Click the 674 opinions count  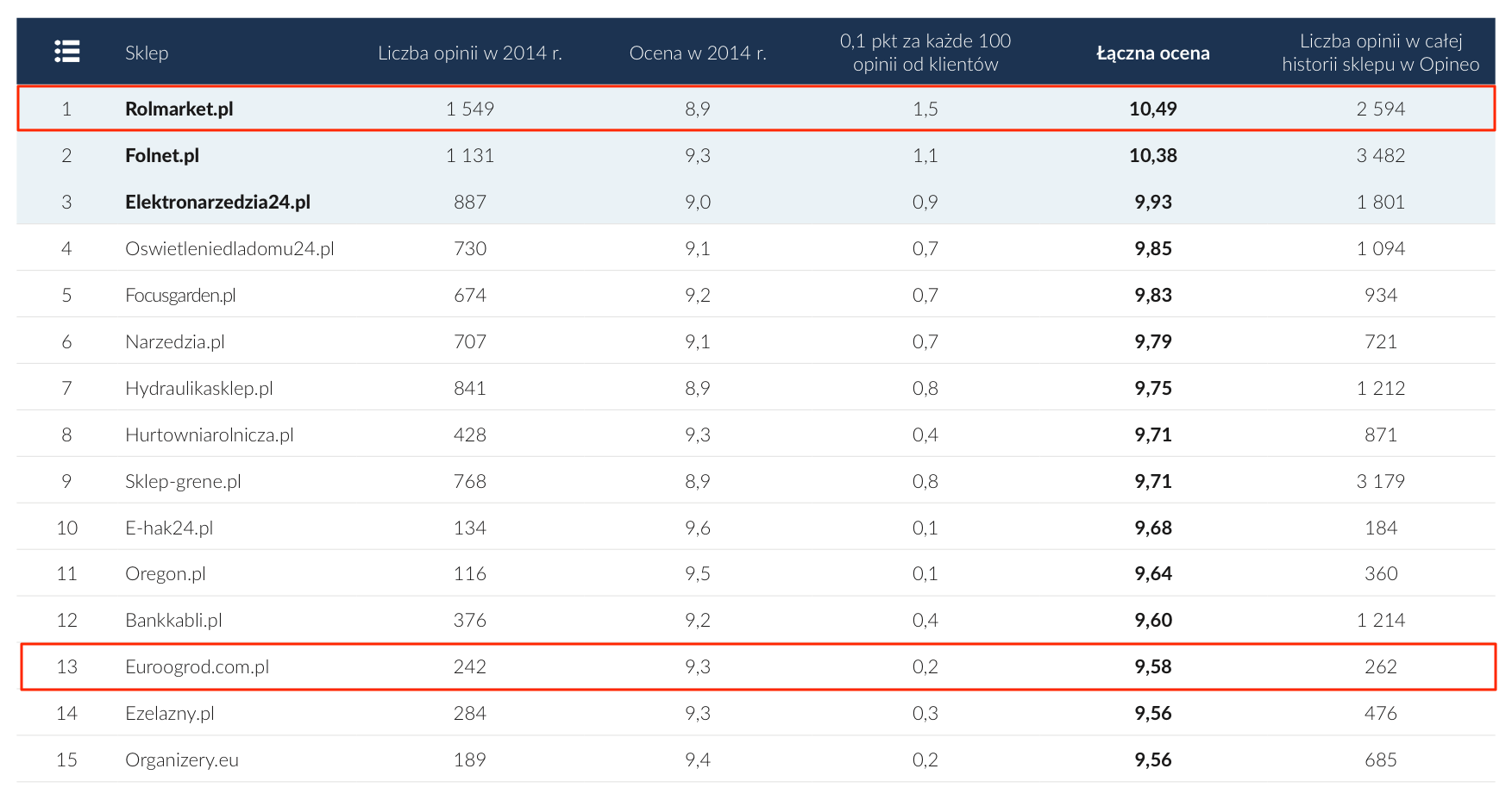point(470,295)
